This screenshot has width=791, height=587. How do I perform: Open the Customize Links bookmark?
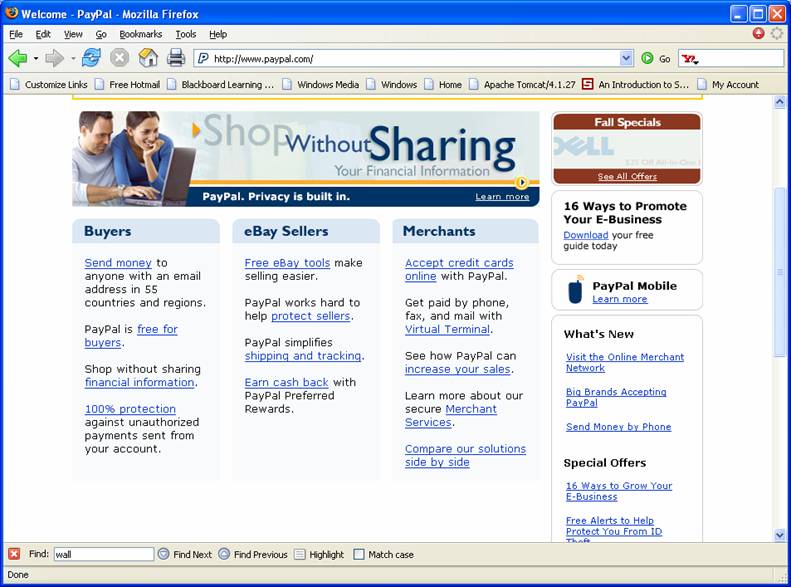(x=49, y=85)
